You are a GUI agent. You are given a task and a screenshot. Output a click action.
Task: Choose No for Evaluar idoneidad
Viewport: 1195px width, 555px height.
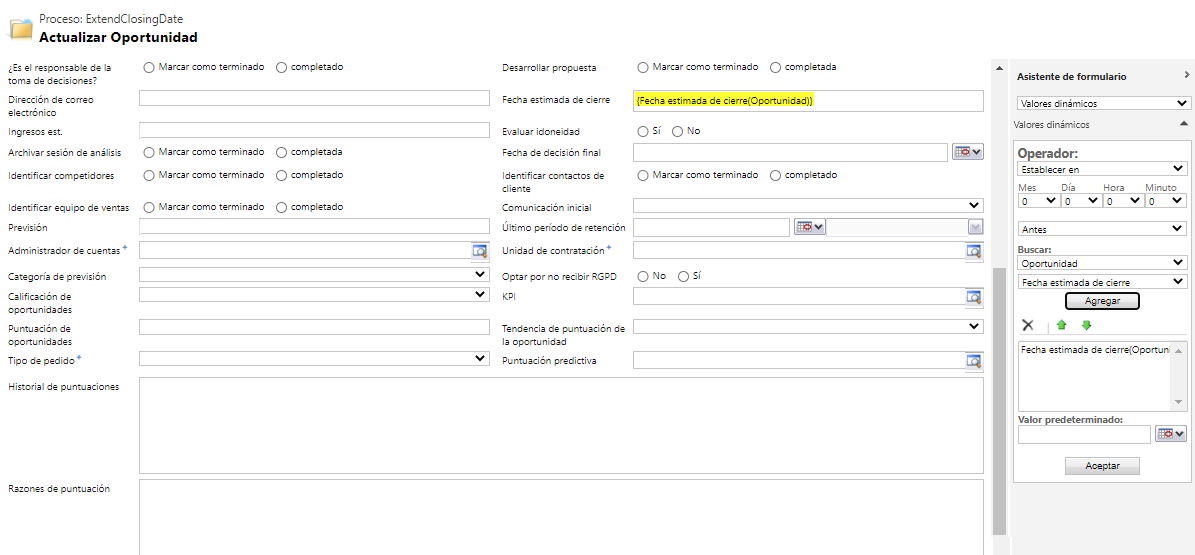tap(678, 131)
